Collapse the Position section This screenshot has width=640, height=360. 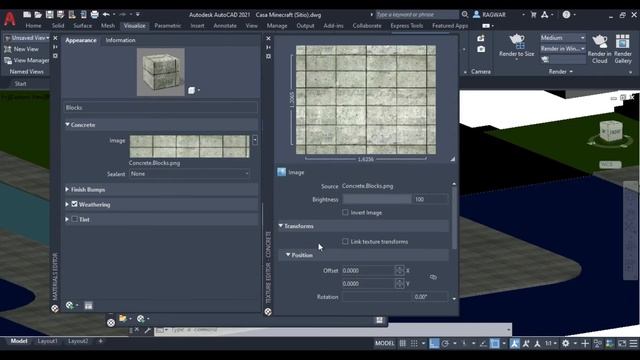[x=288, y=255]
